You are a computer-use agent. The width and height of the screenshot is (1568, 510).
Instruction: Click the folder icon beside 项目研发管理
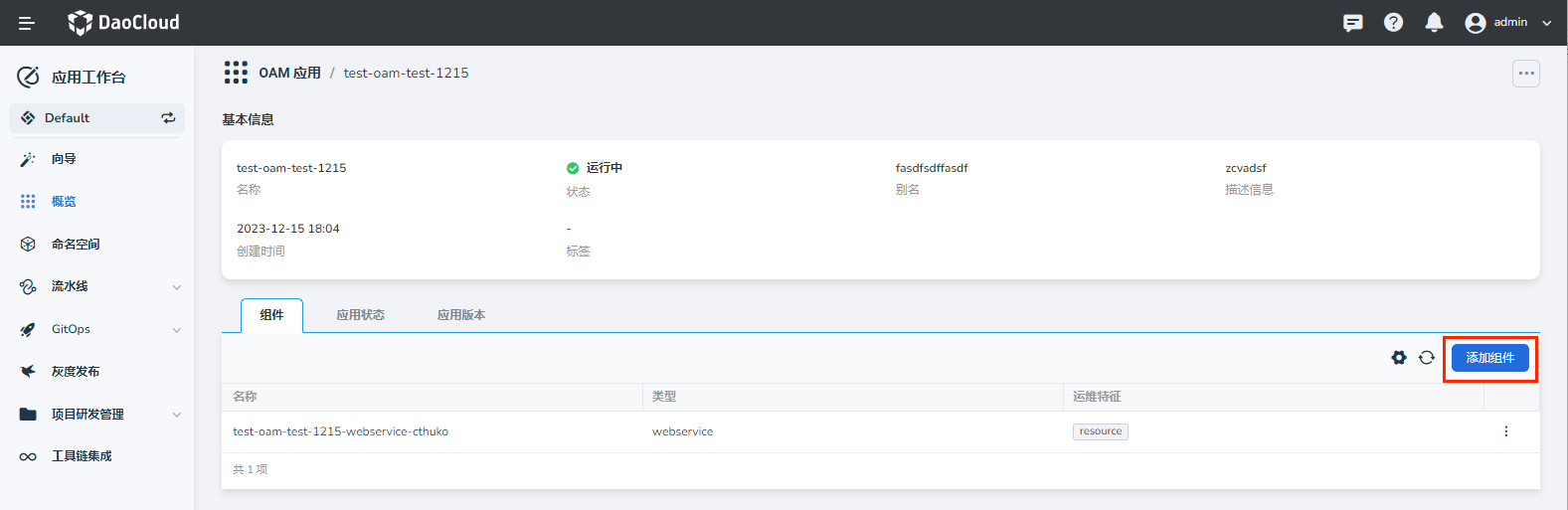[28, 414]
